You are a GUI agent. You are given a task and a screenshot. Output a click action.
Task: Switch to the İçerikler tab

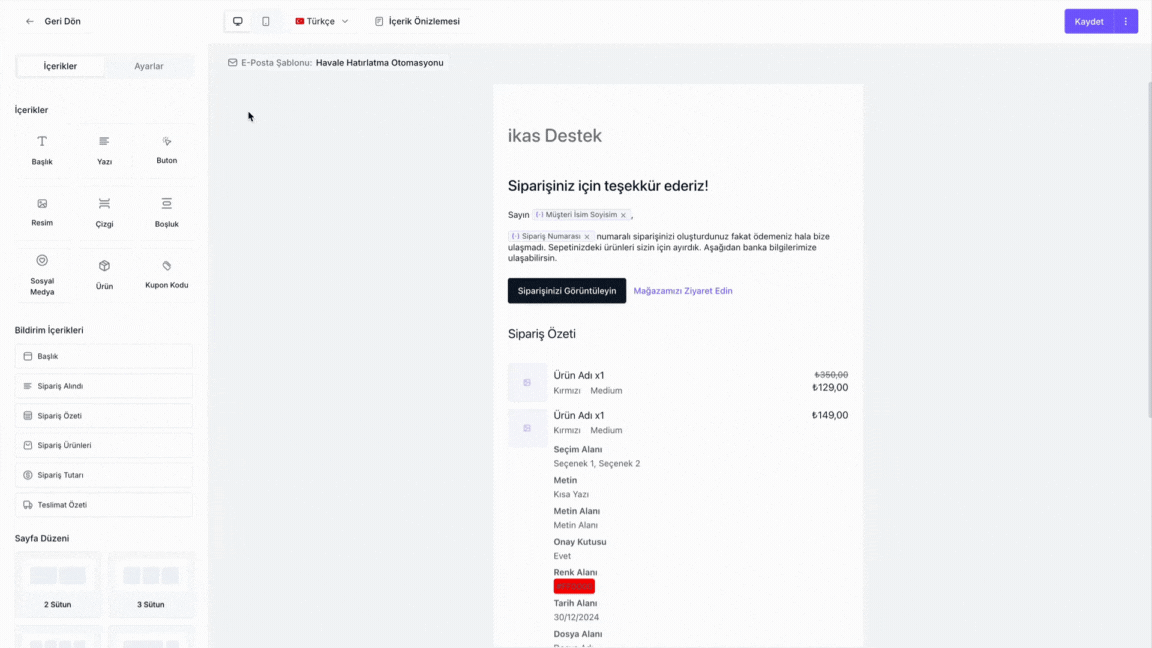click(60, 66)
